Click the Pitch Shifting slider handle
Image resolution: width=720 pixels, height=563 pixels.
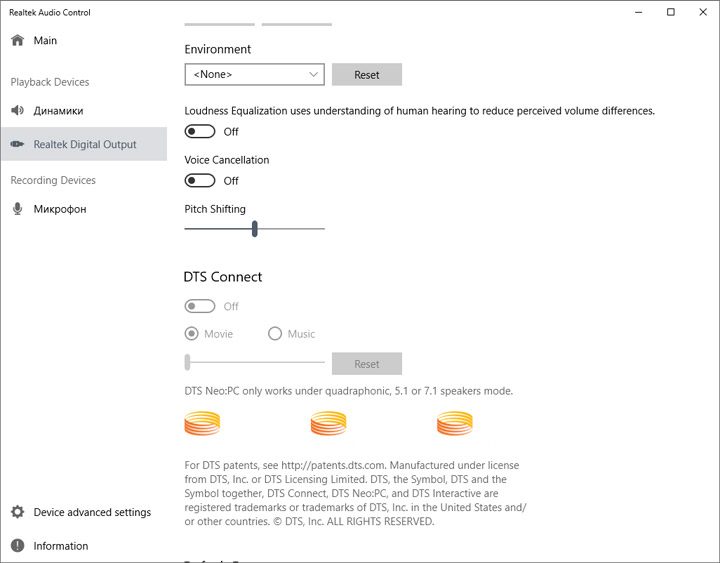[254, 228]
